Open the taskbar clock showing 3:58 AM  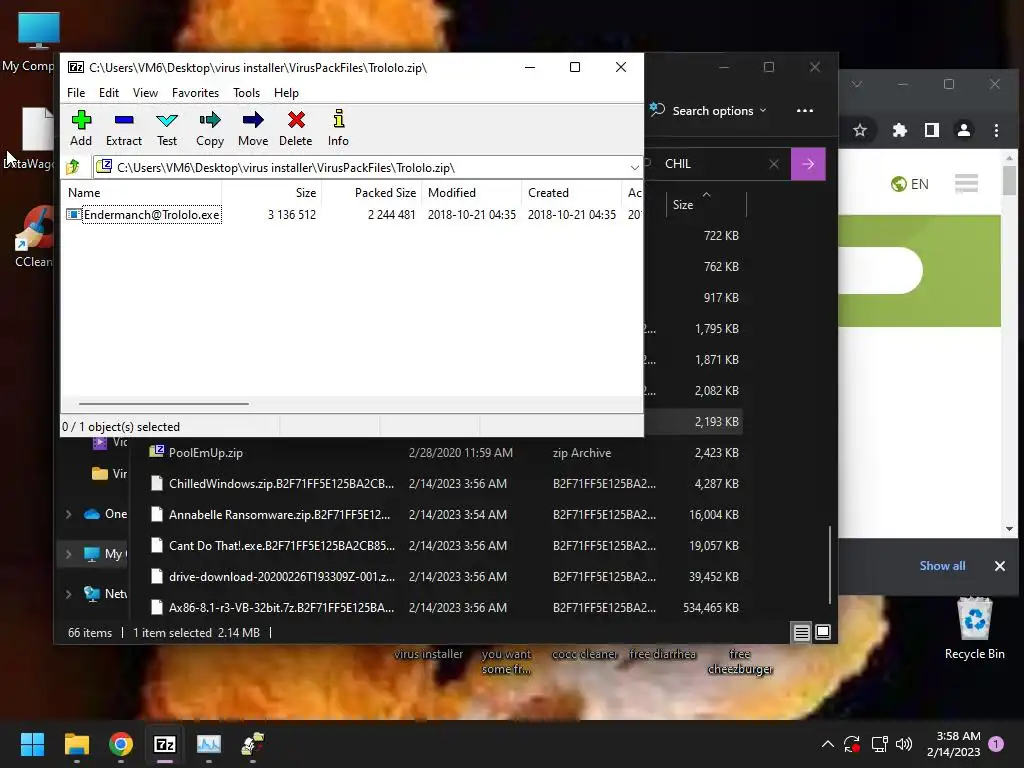click(x=953, y=744)
